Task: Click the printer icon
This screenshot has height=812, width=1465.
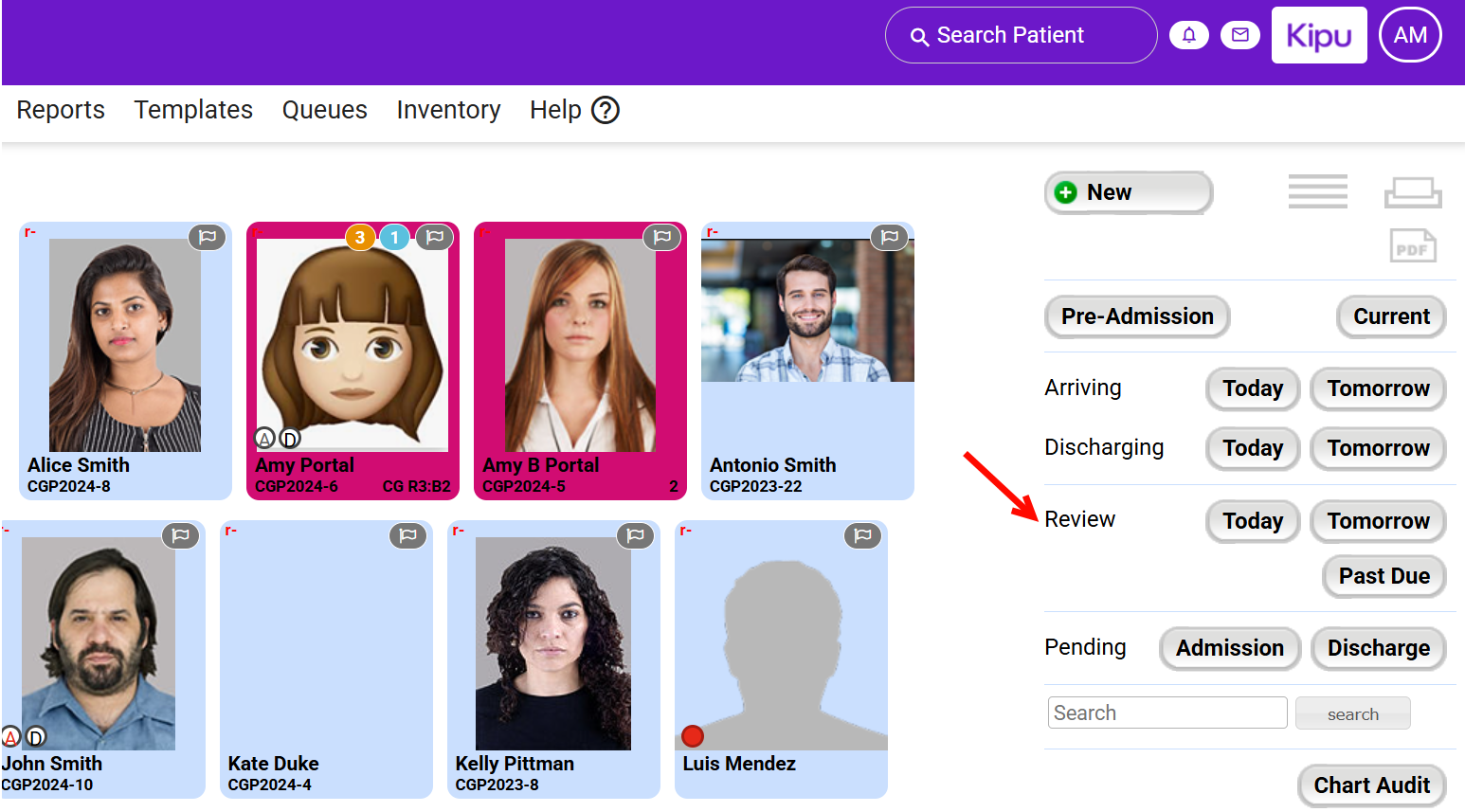Action: (x=1412, y=192)
